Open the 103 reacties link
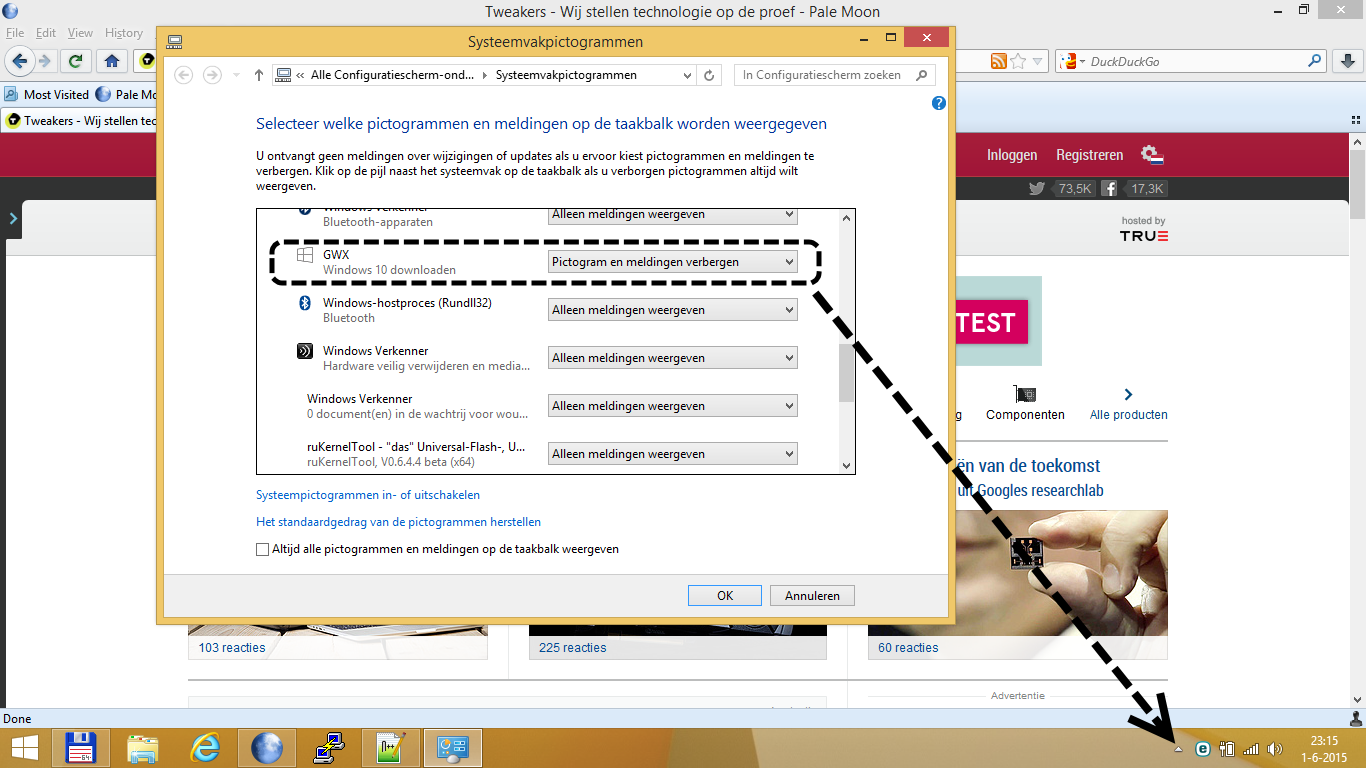The height and width of the screenshot is (768, 1366). coord(231,648)
